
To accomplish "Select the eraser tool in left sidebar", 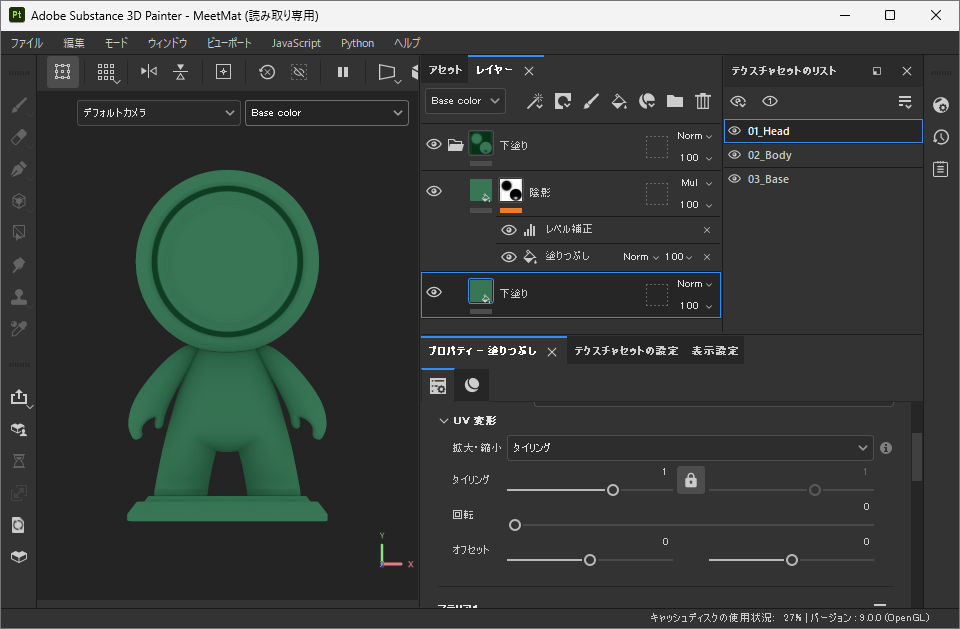I will (x=18, y=137).
